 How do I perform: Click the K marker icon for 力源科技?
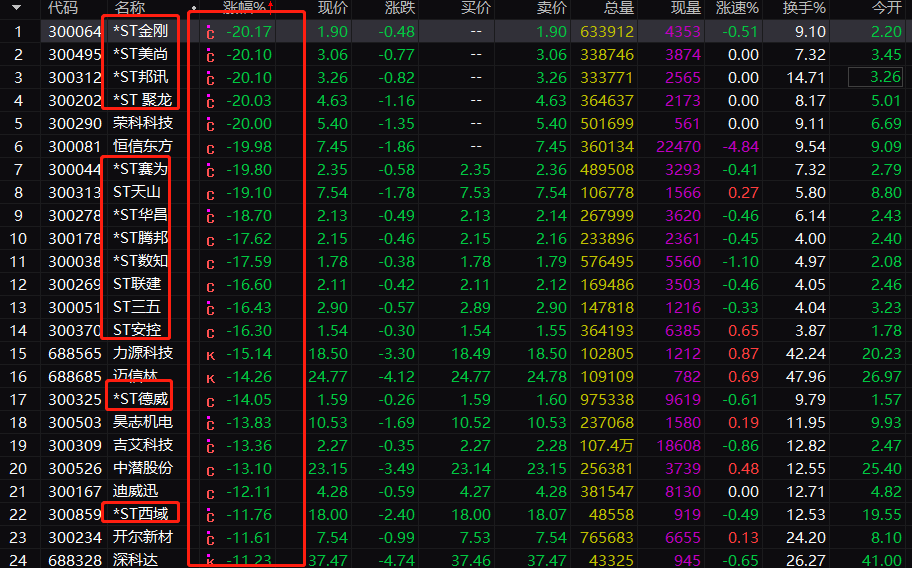coord(210,355)
